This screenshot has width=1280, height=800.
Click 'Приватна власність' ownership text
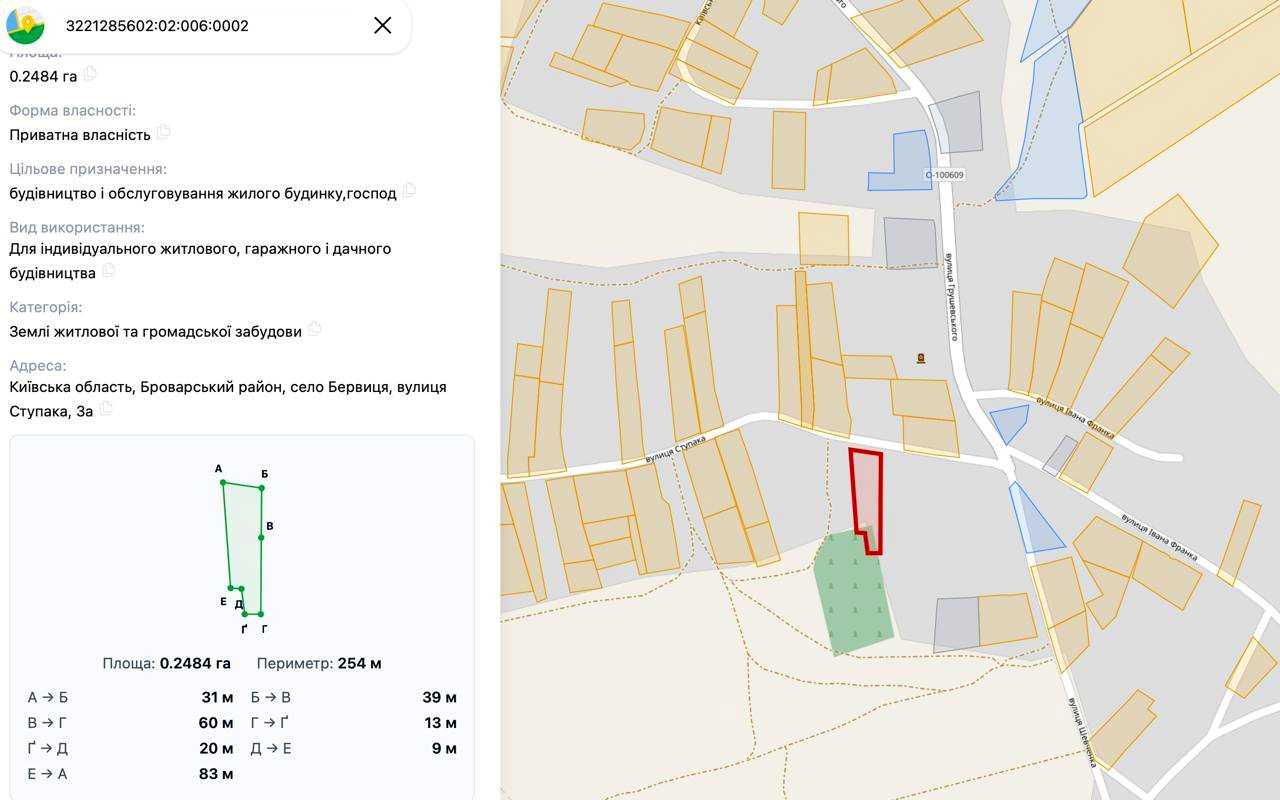point(80,135)
